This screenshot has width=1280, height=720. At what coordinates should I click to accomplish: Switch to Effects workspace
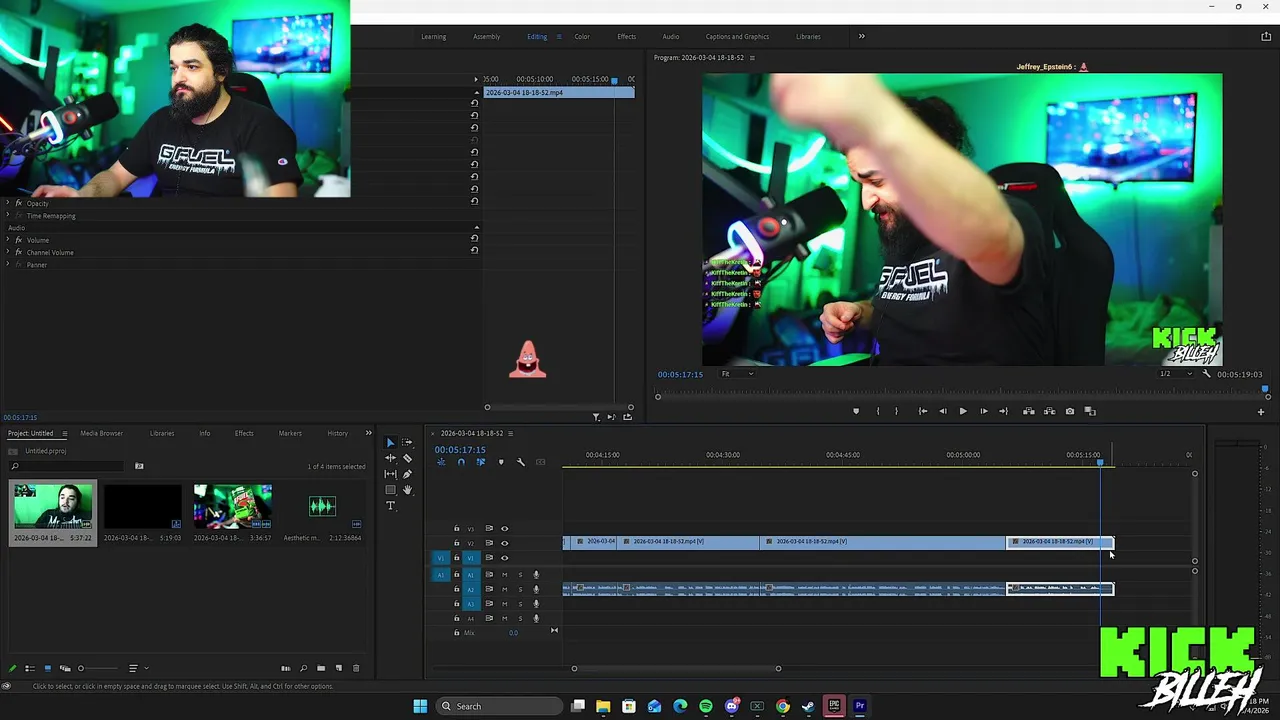pos(626,37)
